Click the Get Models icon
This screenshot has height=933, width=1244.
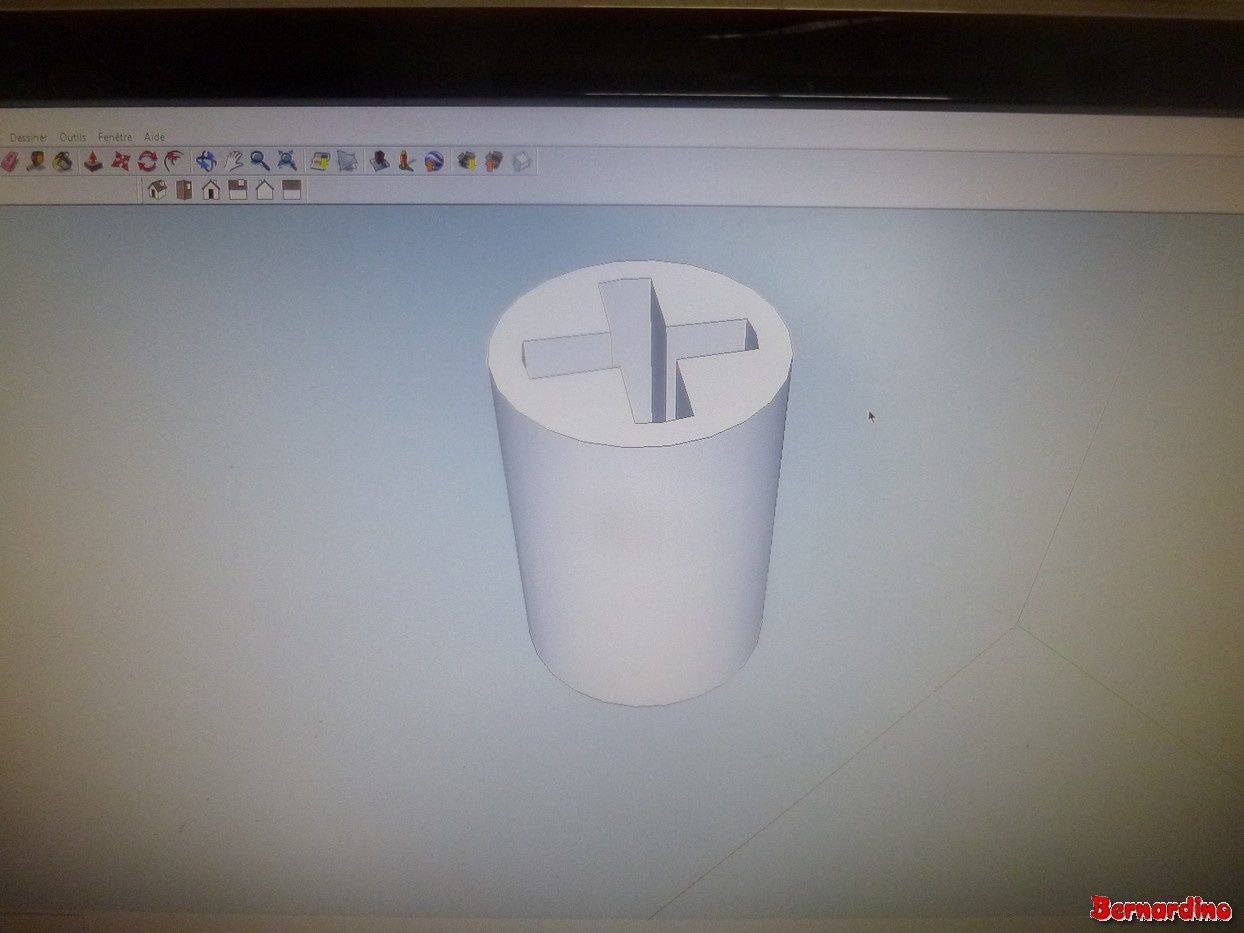pyautogui.click(x=466, y=161)
